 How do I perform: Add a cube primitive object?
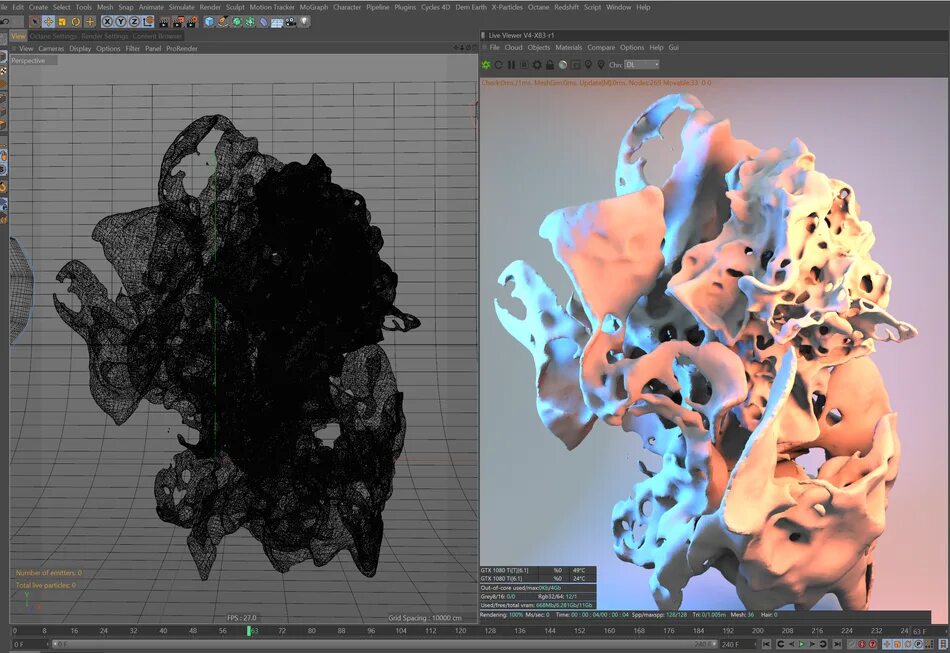click(x=209, y=21)
